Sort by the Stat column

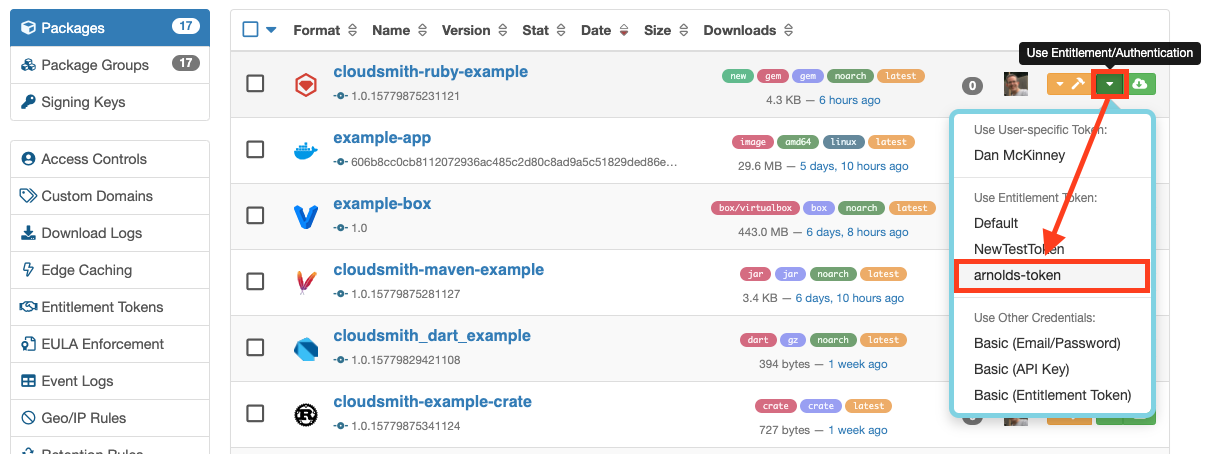[x=544, y=30]
